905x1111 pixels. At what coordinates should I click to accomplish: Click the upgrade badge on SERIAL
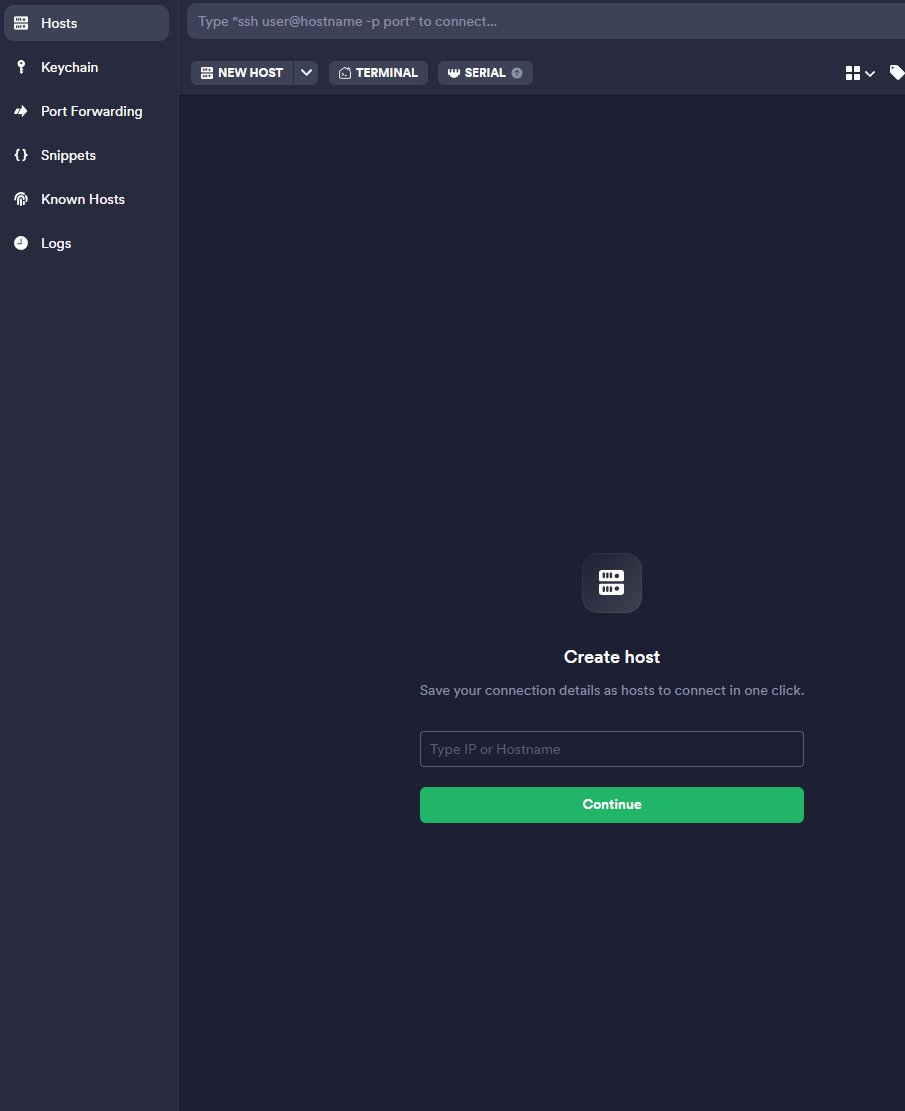pos(517,73)
